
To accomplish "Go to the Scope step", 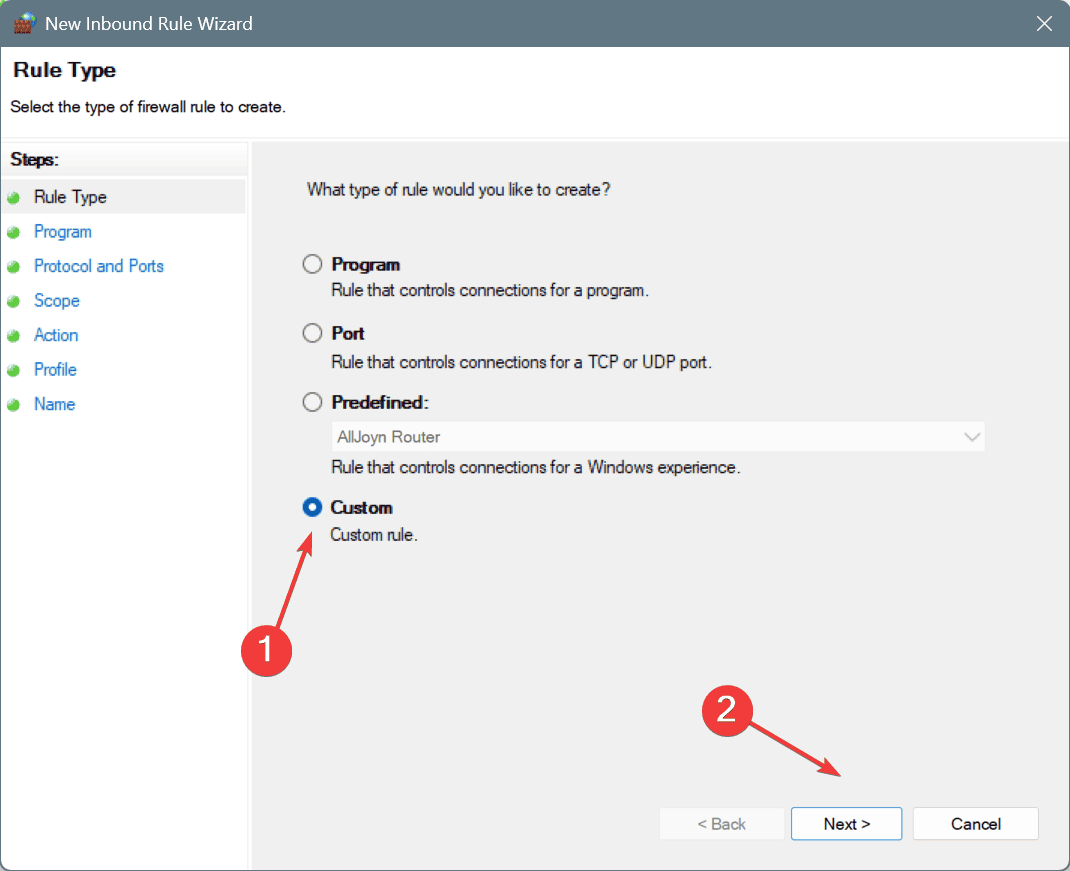I will [x=57, y=301].
